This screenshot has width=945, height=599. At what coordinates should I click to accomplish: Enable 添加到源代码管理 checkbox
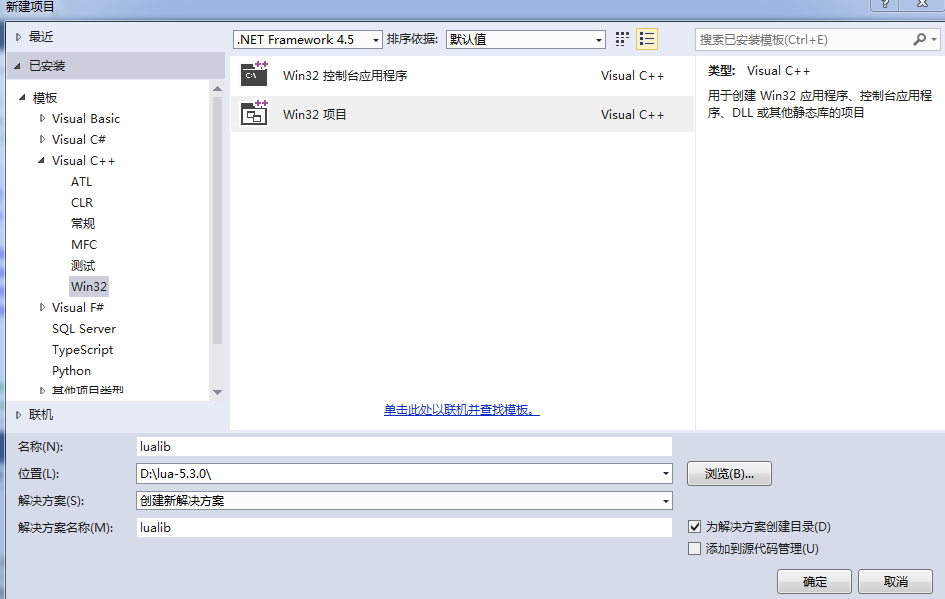coord(694,548)
